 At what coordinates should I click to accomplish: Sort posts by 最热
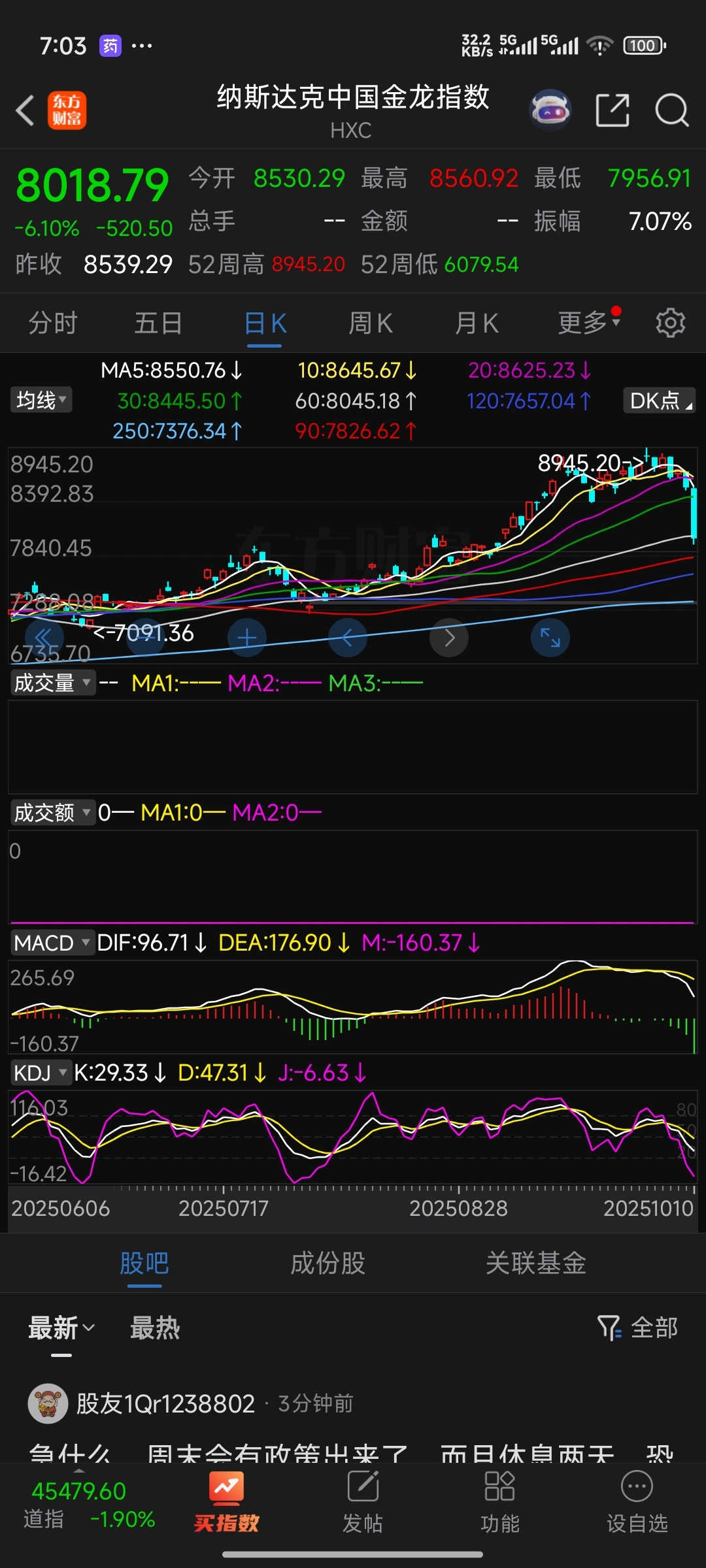(155, 1328)
